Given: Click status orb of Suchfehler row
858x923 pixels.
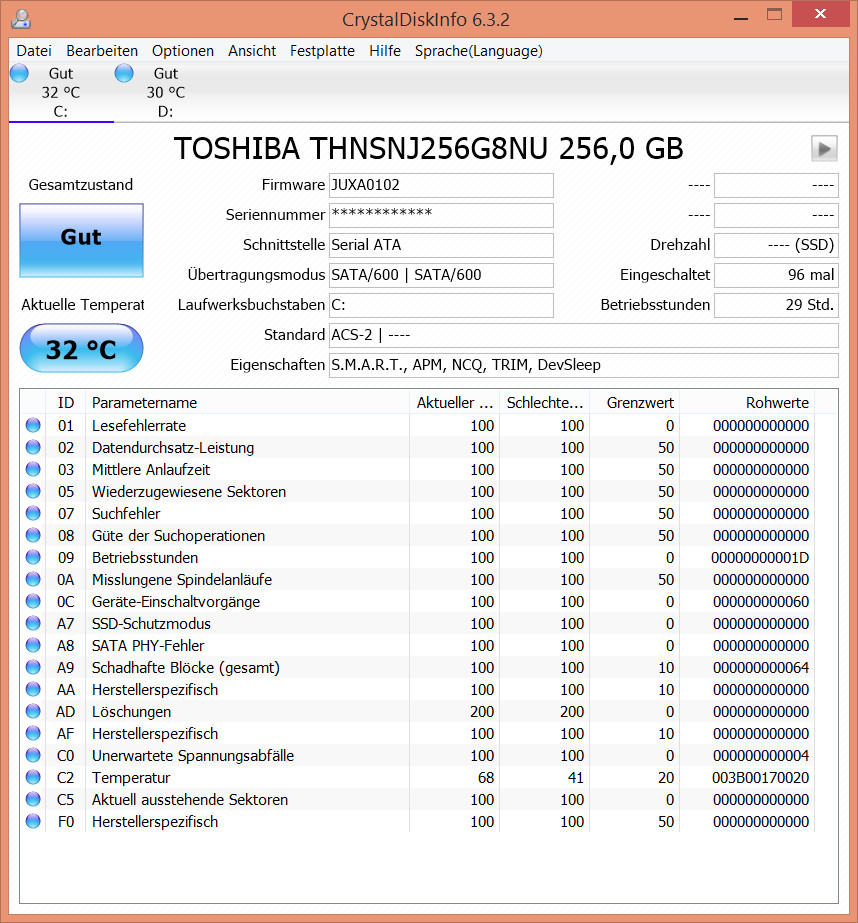Looking at the screenshot, I should pos(33,513).
